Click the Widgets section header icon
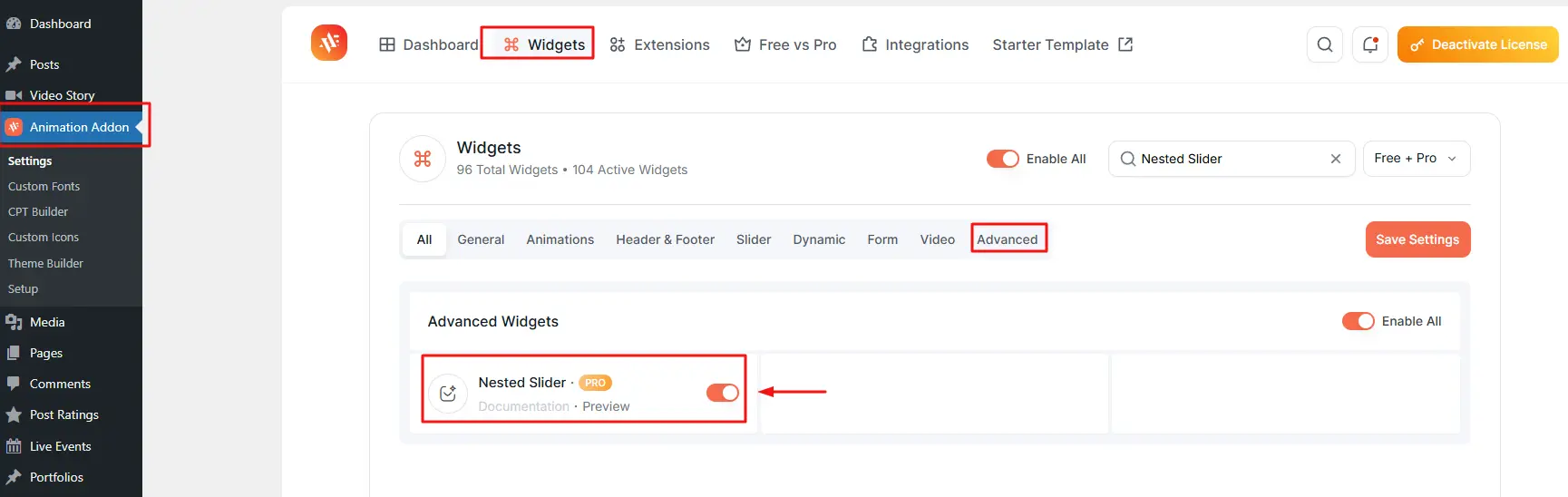Screen dimensions: 1568x497 [423, 159]
